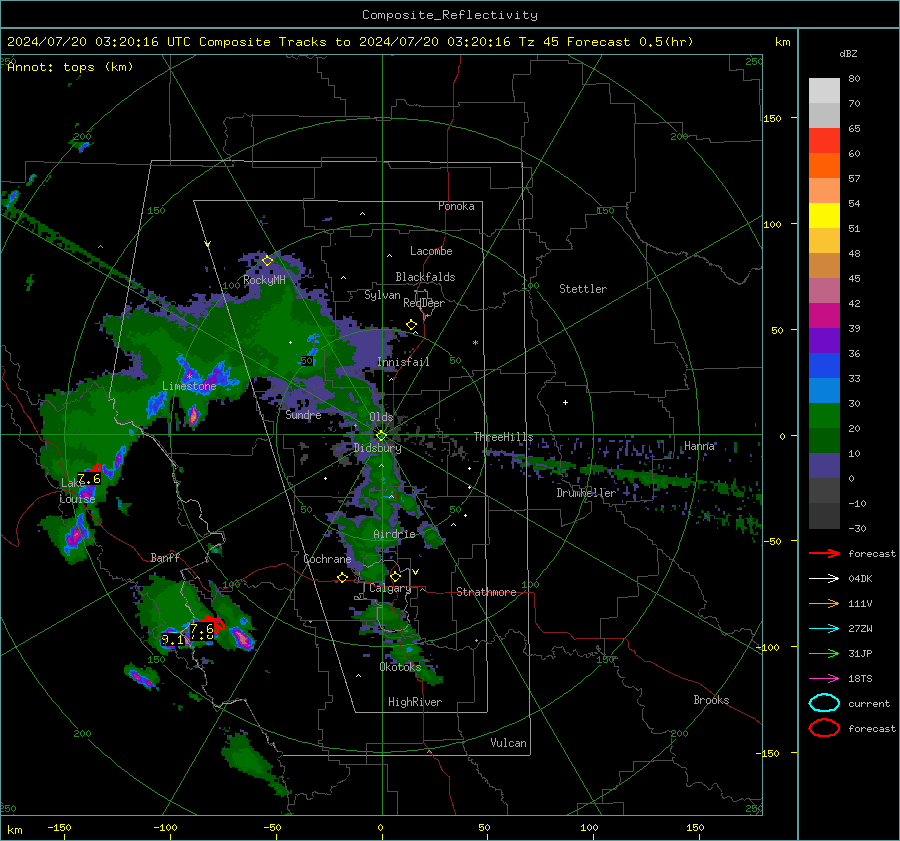Click the Strathmore town label
900x841 pixels.
coord(486,592)
